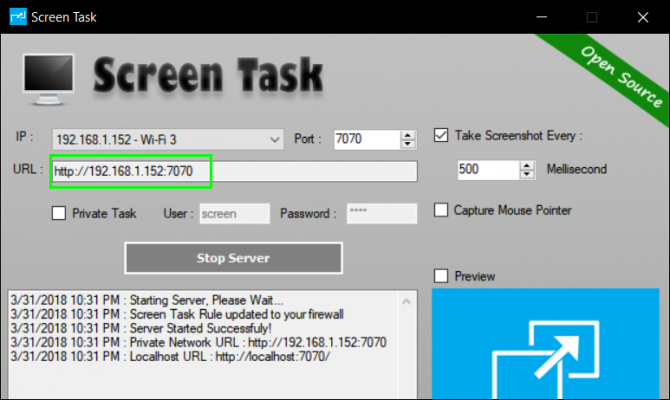This screenshot has height=400, width=670.
Task: Increase the millisecond interval with the up arrow
Action: click(x=527, y=165)
